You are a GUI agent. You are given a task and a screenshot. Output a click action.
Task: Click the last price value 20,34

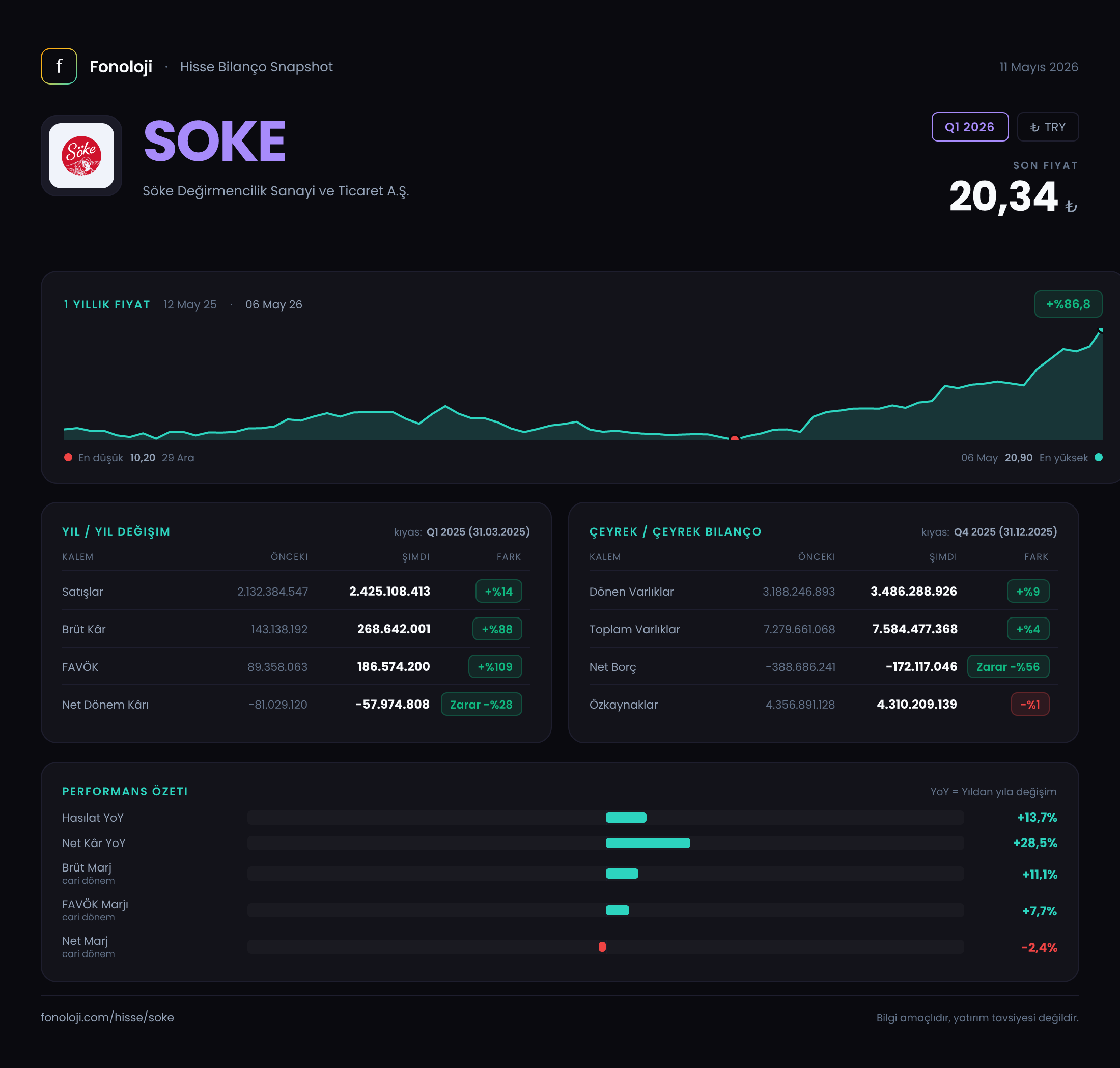pos(1003,196)
